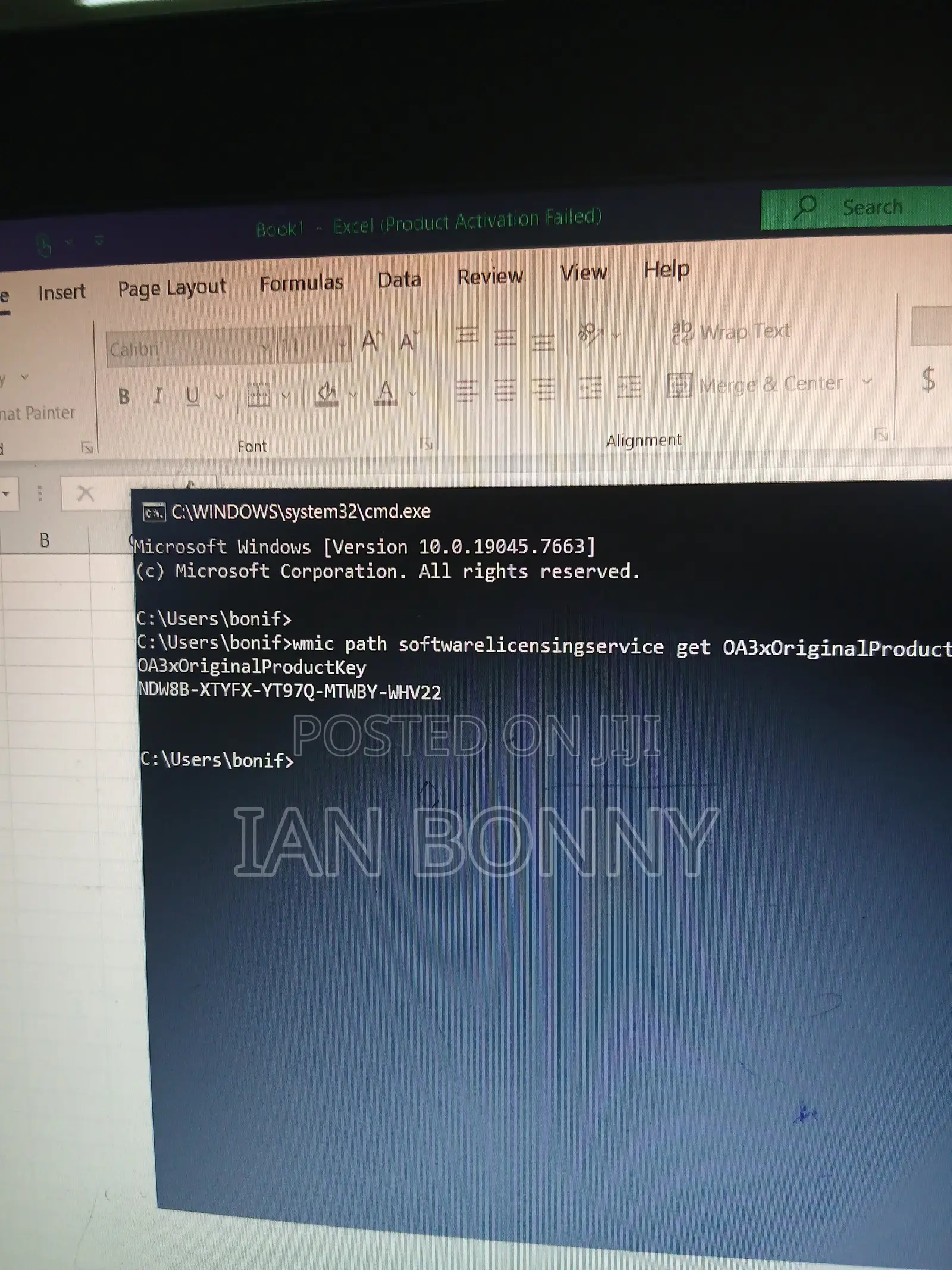Click the Book1 - Excel title text
The image size is (952, 1270).
coord(428,222)
